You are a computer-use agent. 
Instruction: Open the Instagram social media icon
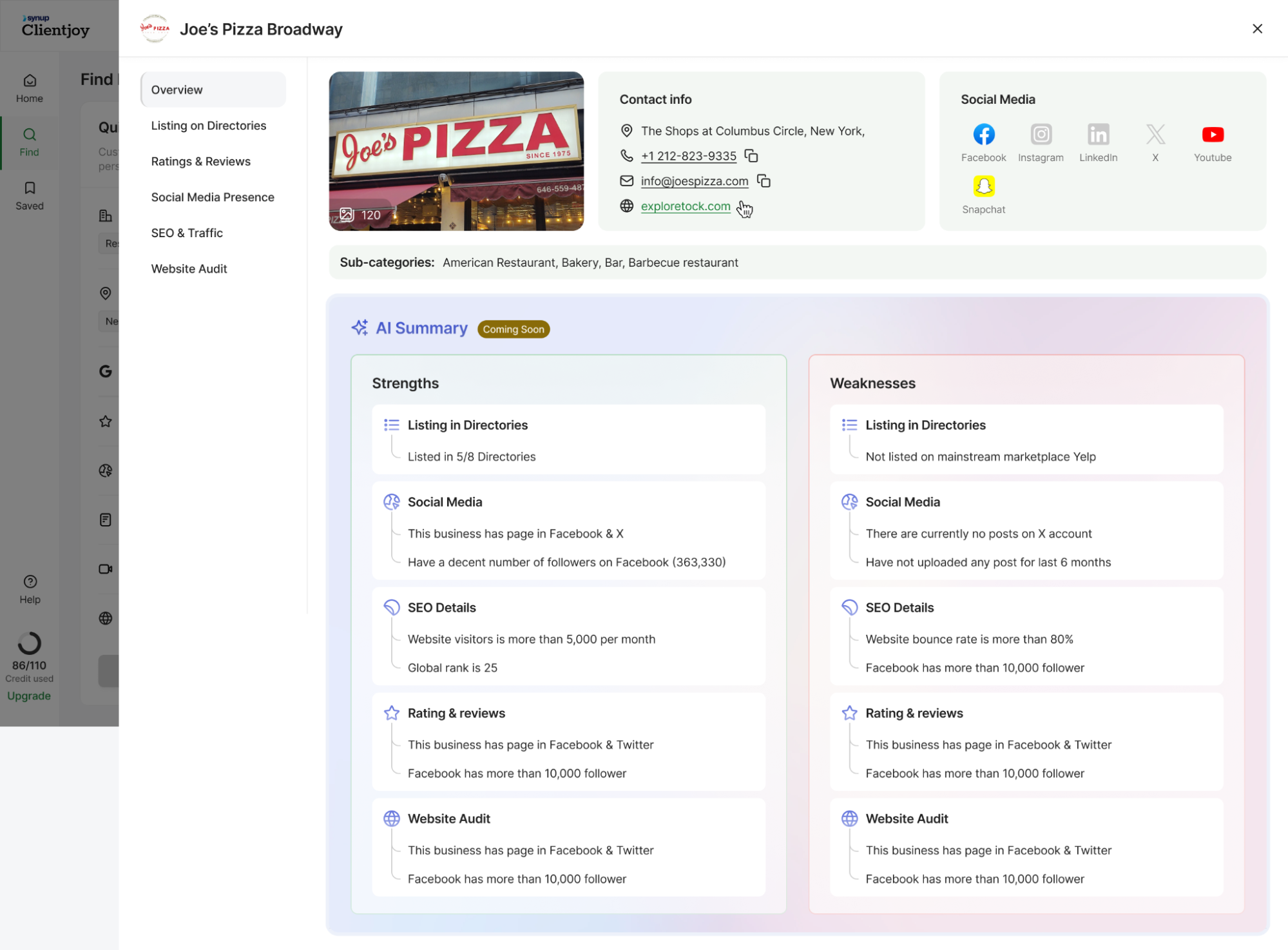(x=1041, y=134)
